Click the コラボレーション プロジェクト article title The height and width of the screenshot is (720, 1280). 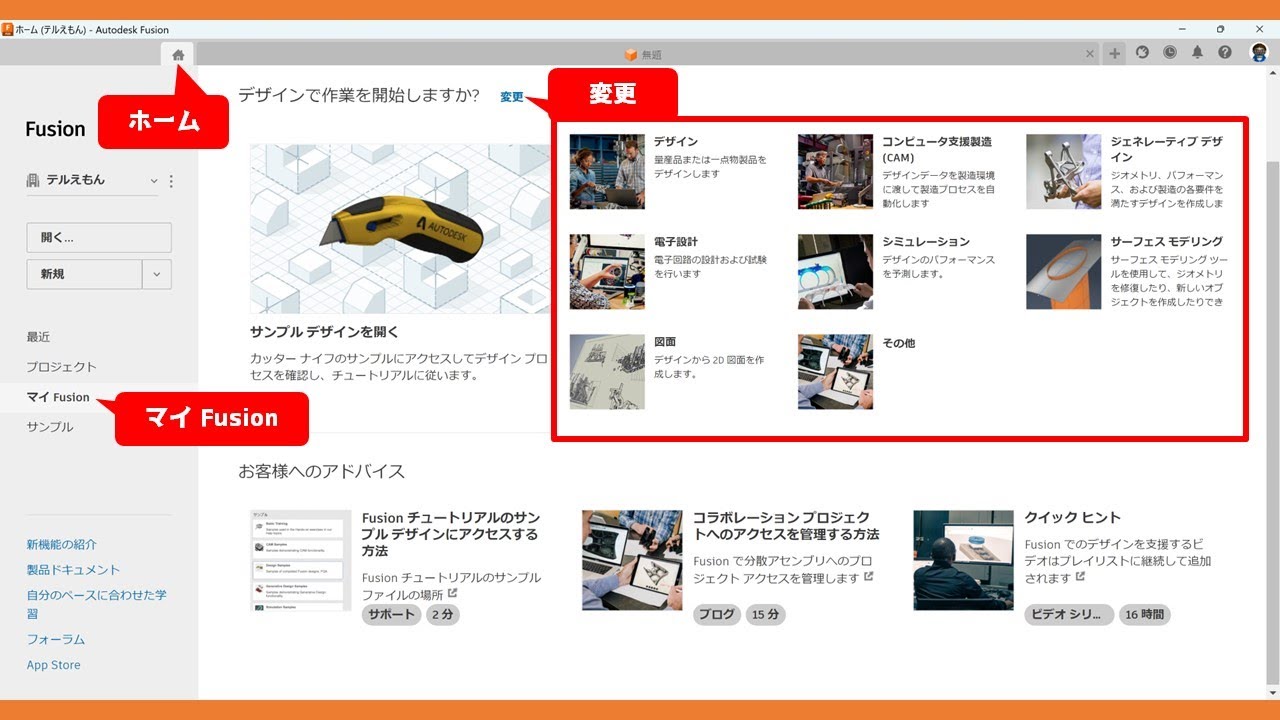[786, 526]
